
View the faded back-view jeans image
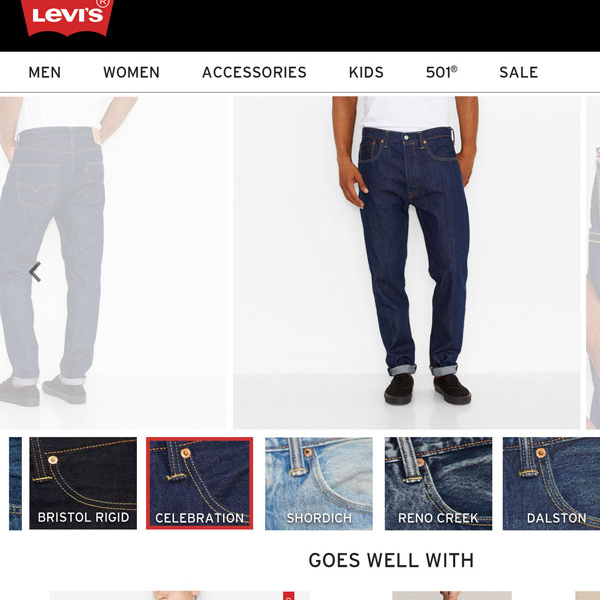click(113, 262)
